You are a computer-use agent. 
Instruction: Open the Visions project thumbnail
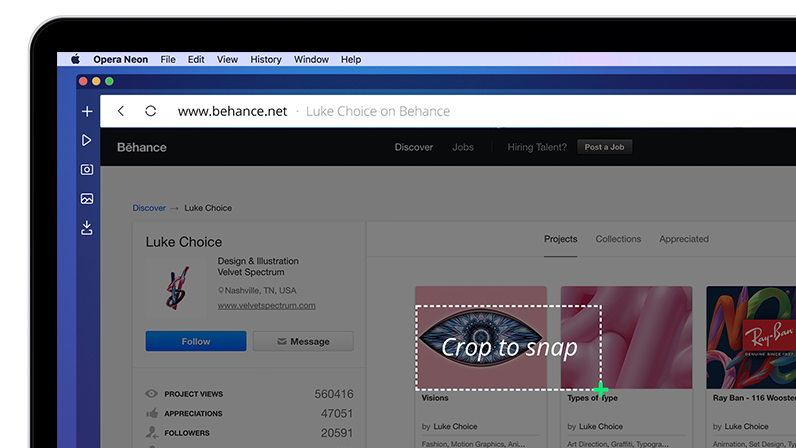point(481,338)
